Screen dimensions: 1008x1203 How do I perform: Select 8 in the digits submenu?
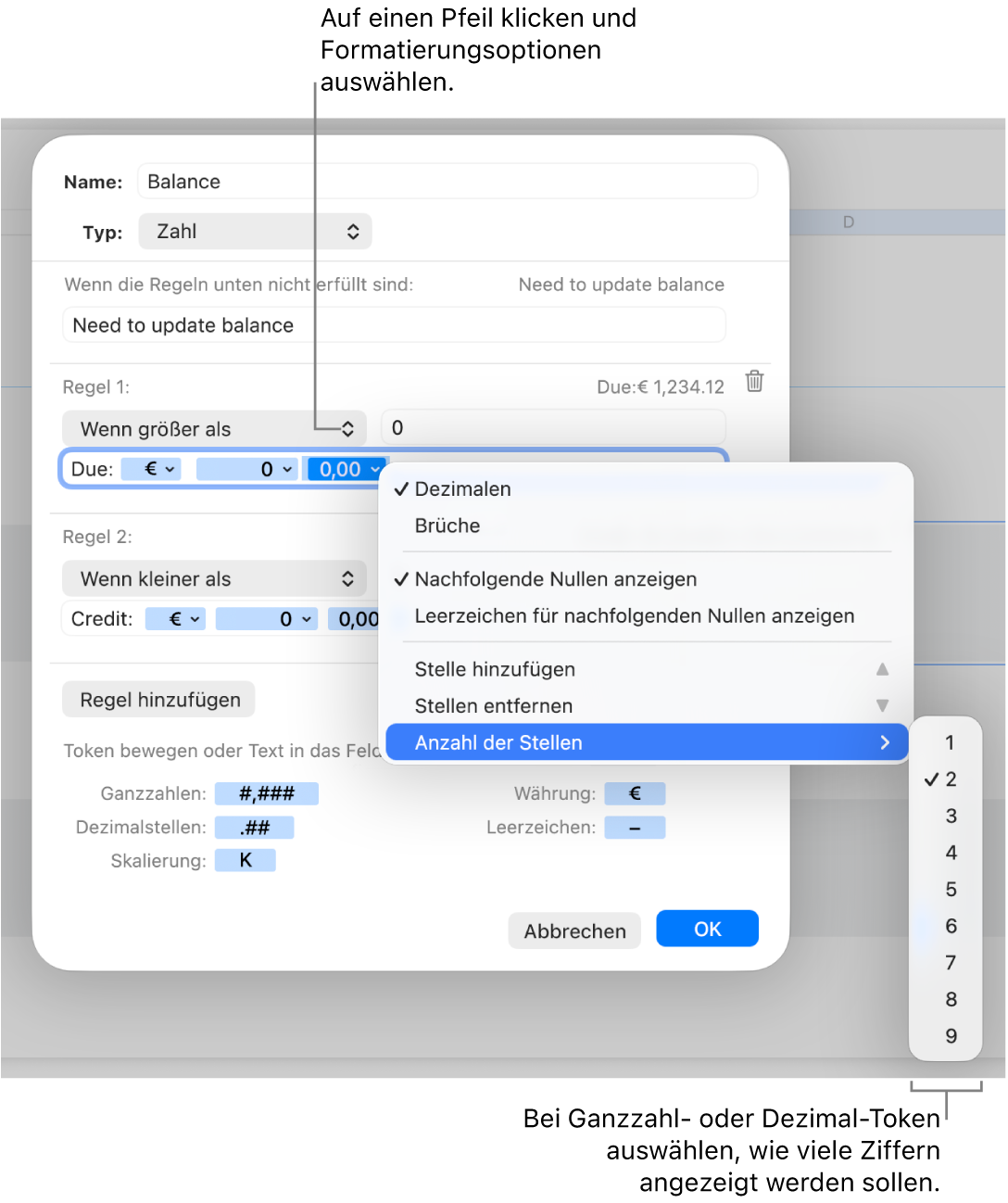click(x=946, y=999)
